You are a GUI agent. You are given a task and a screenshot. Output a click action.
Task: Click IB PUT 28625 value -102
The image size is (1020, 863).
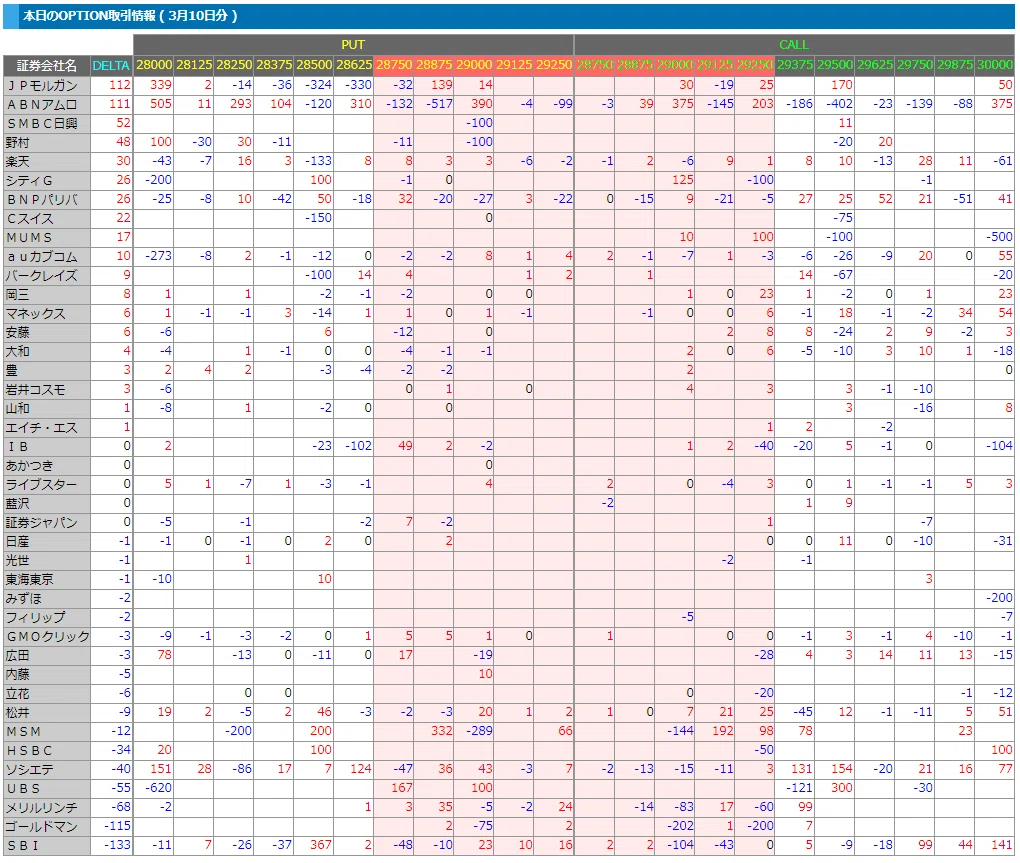tap(358, 445)
